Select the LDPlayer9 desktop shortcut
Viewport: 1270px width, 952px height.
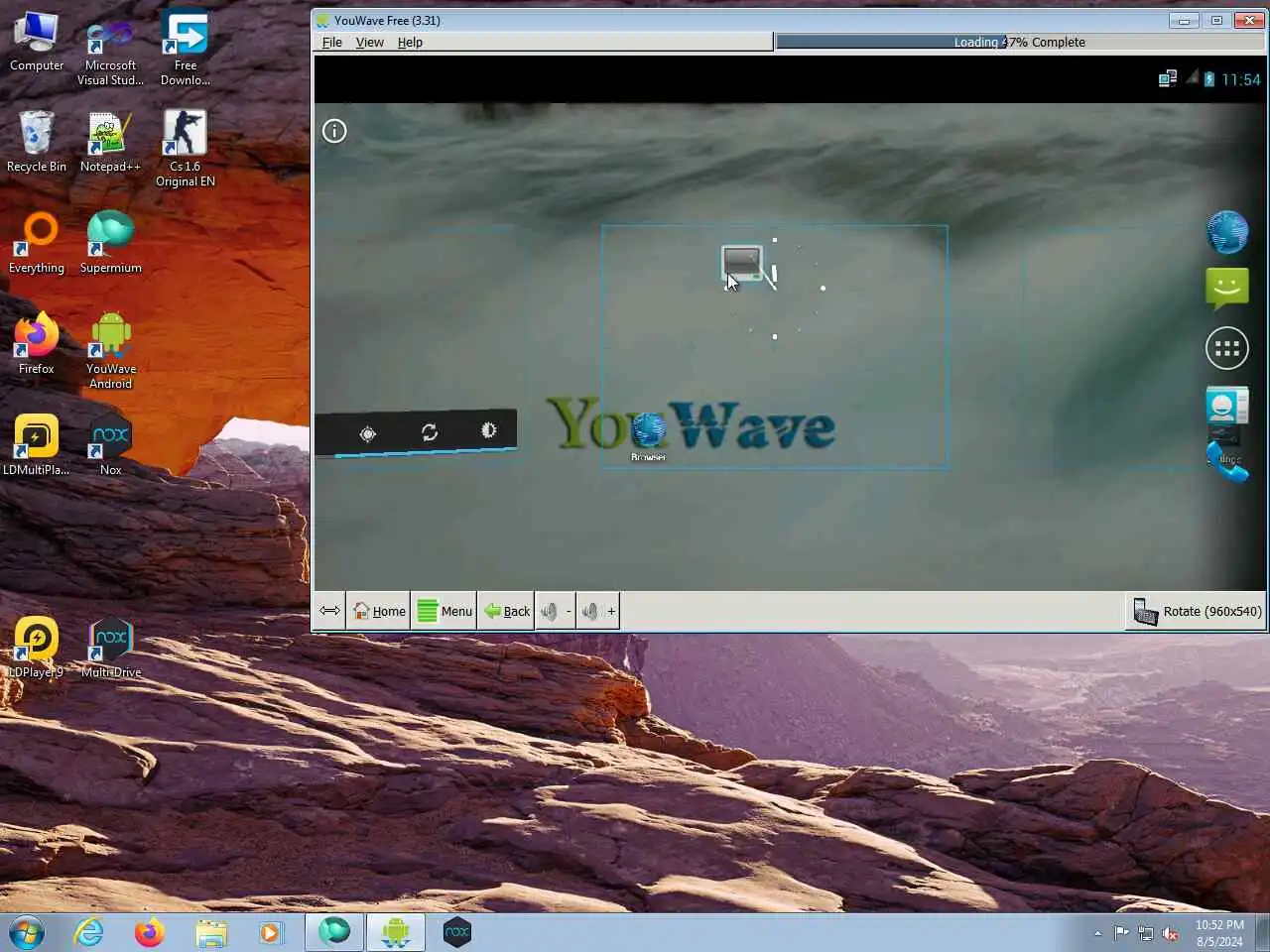pyautogui.click(x=37, y=648)
